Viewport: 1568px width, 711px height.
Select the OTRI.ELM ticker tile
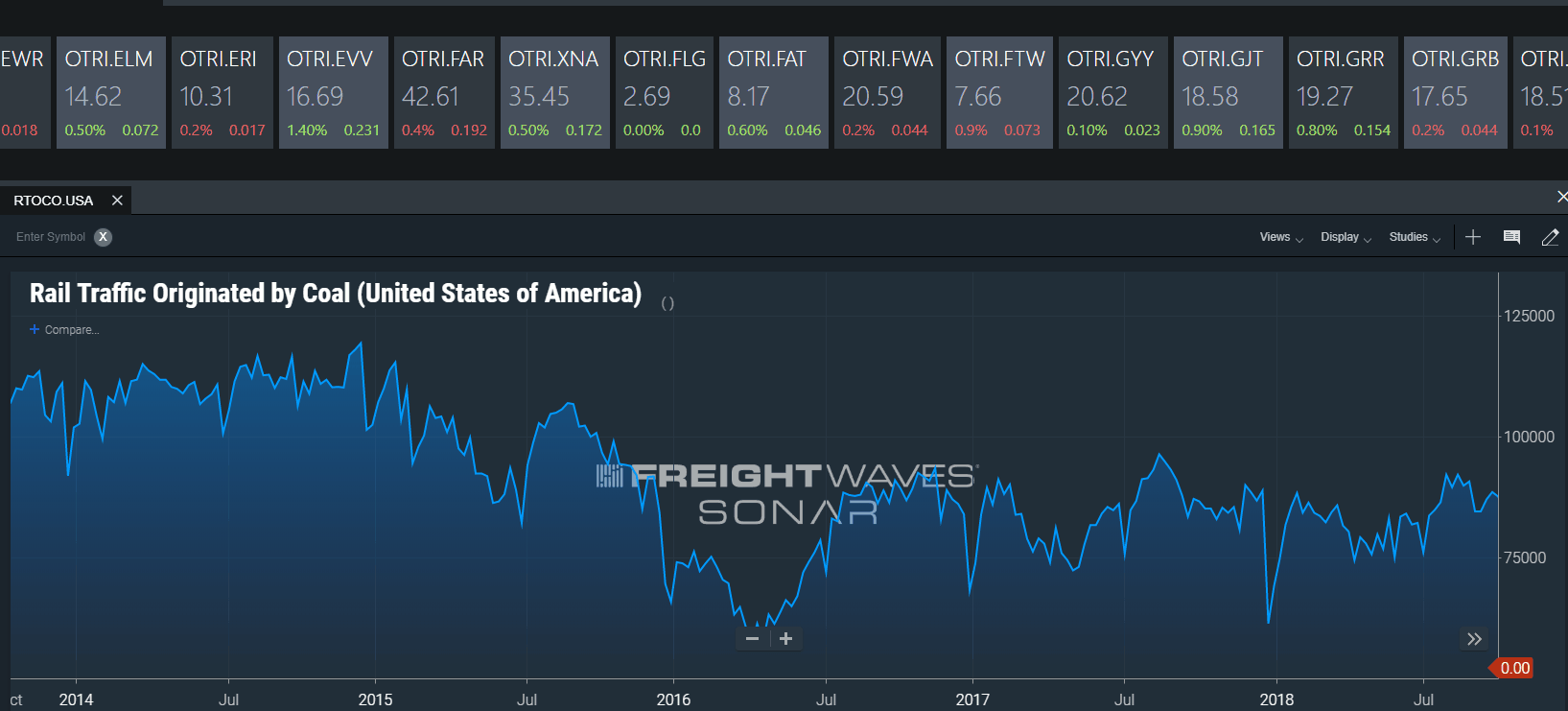[111, 93]
